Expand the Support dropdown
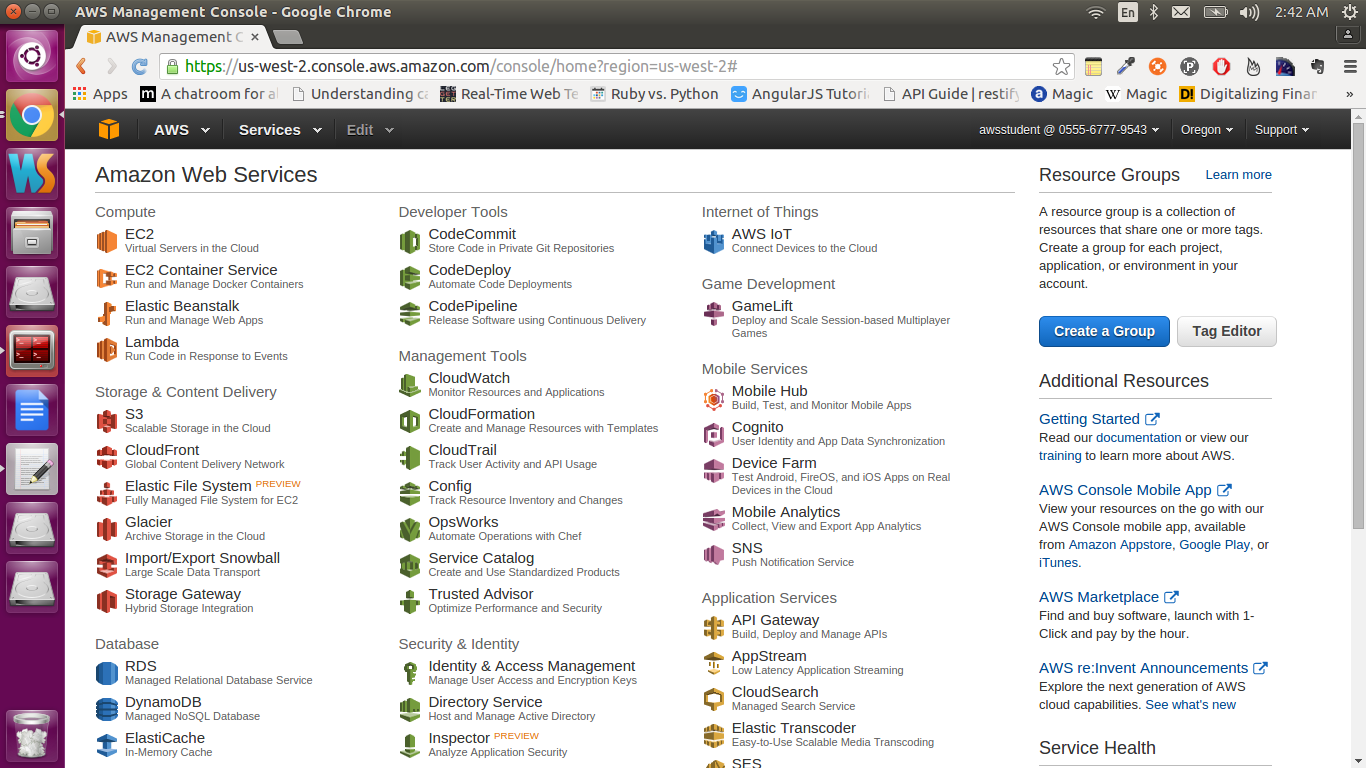This screenshot has width=1366, height=768. 1281,129
